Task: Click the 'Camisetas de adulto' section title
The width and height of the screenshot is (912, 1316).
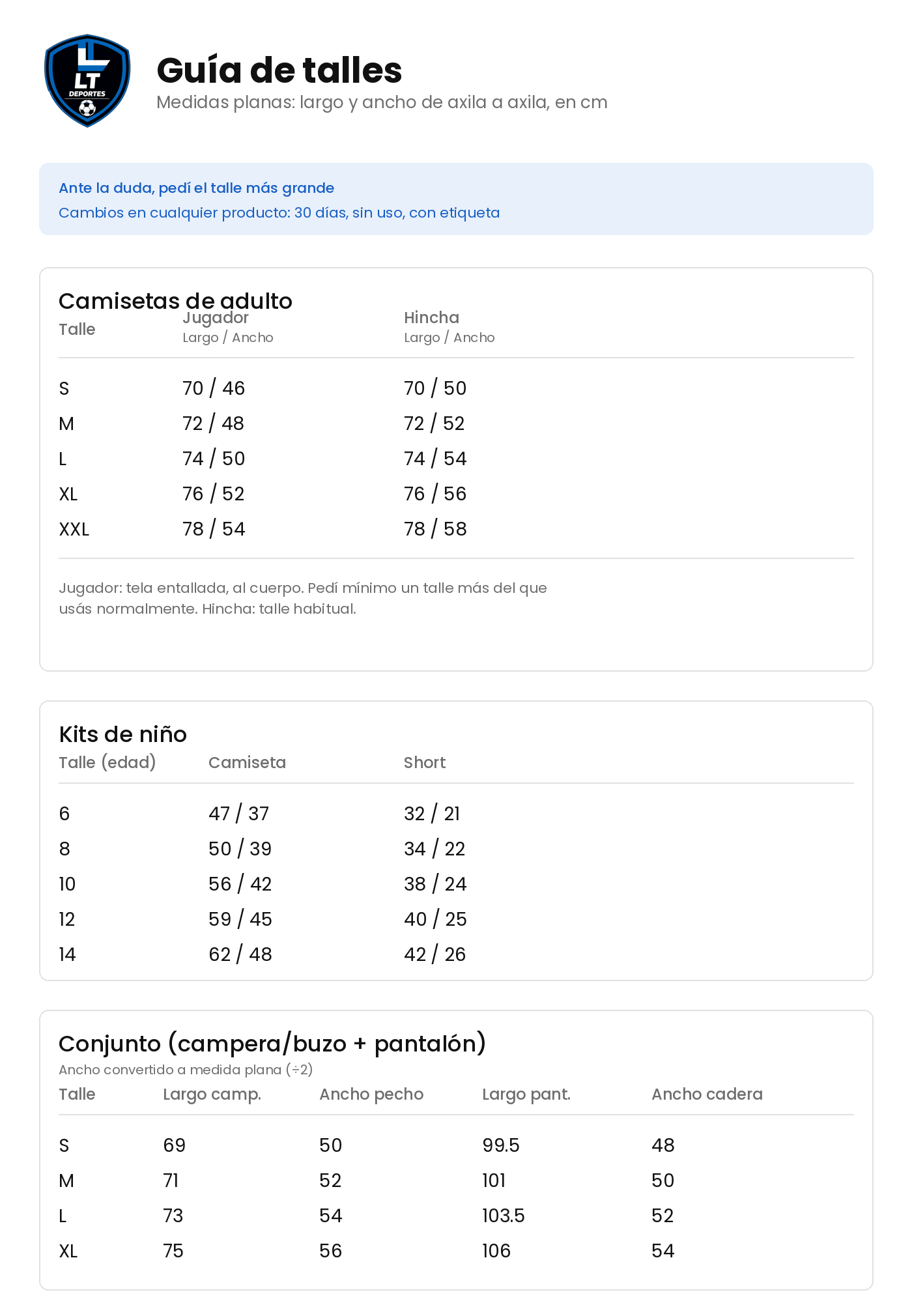Action: click(x=176, y=301)
